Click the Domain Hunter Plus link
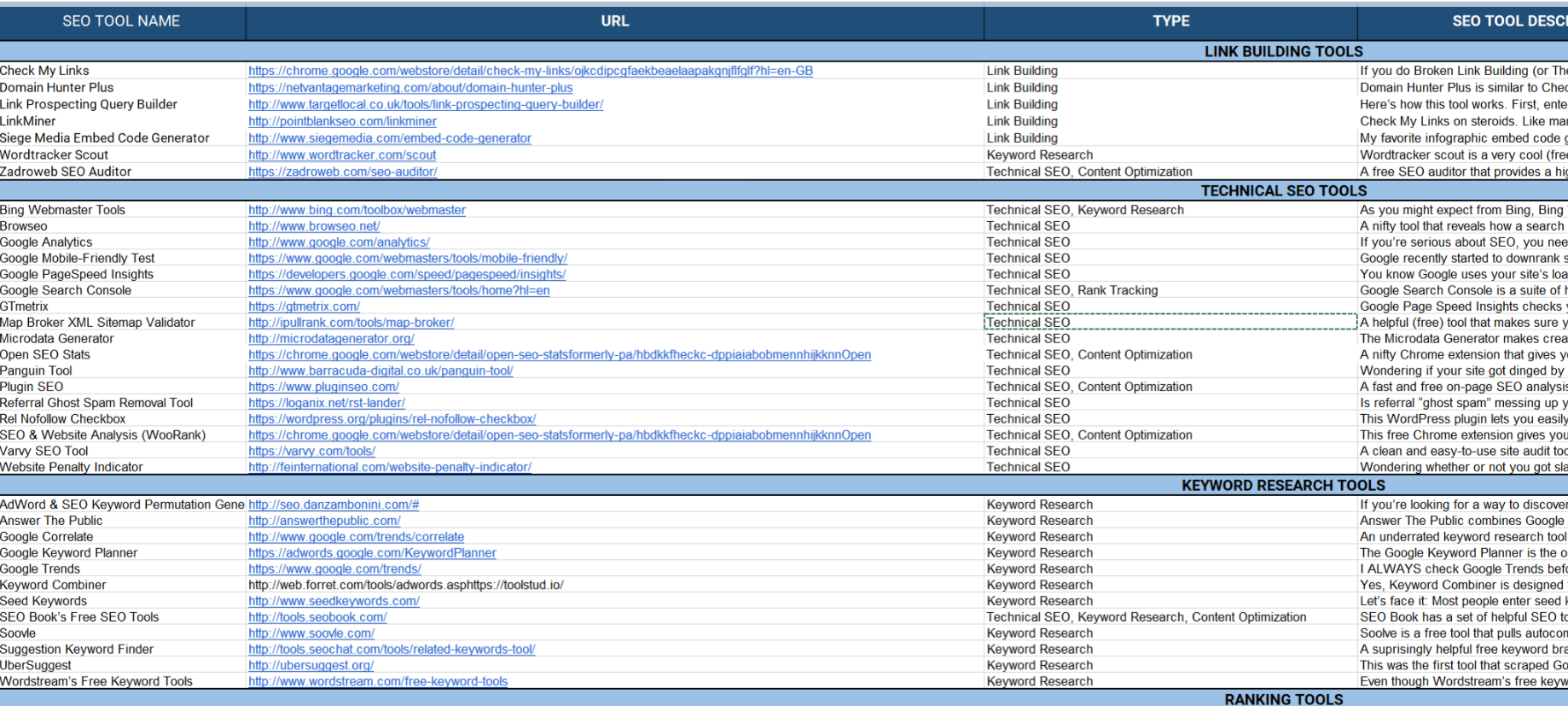Image resolution: width=1568 pixels, height=706 pixels. [410, 88]
